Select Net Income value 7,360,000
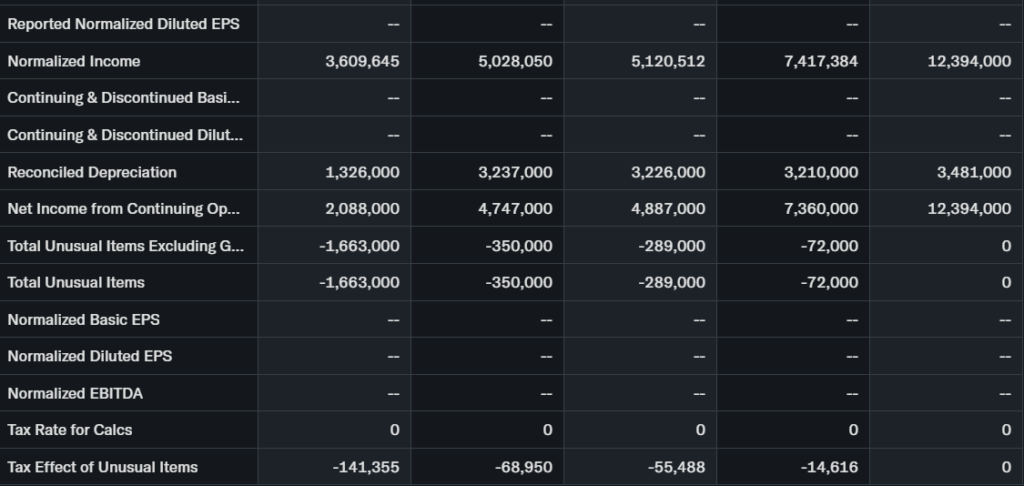The height and width of the screenshot is (486, 1024). click(x=820, y=209)
